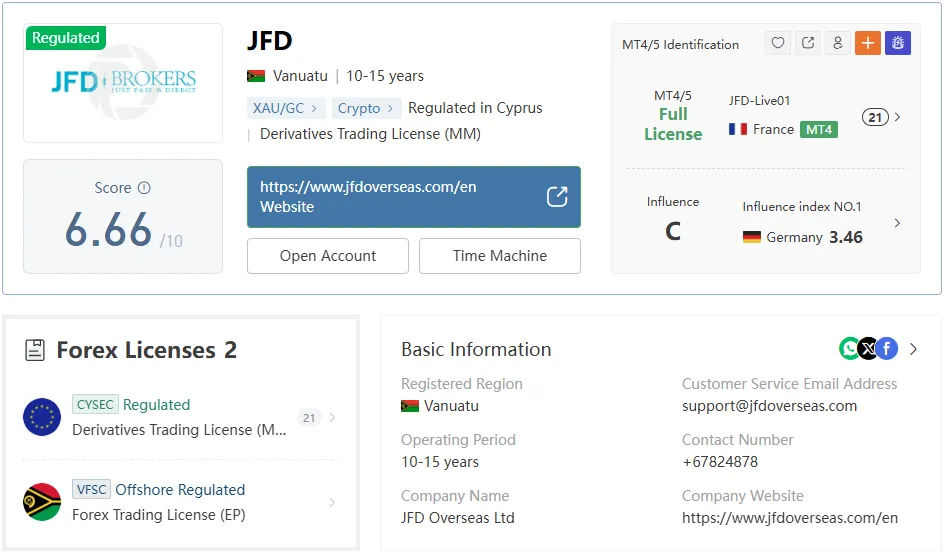This screenshot has height=555, width=944.
Task: Expand the Influence index chevron
Action: (x=898, y=223)
